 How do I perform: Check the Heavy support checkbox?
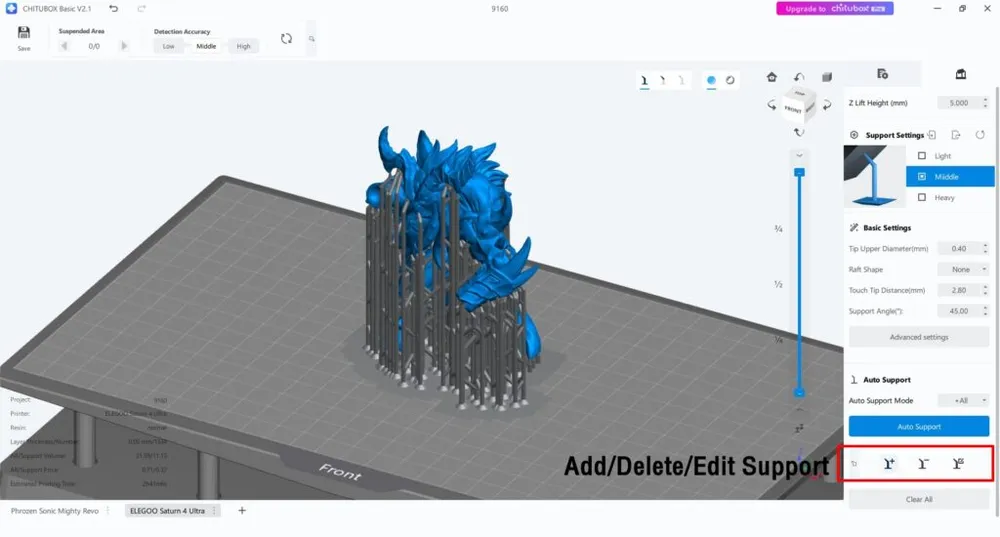(922, 198)
